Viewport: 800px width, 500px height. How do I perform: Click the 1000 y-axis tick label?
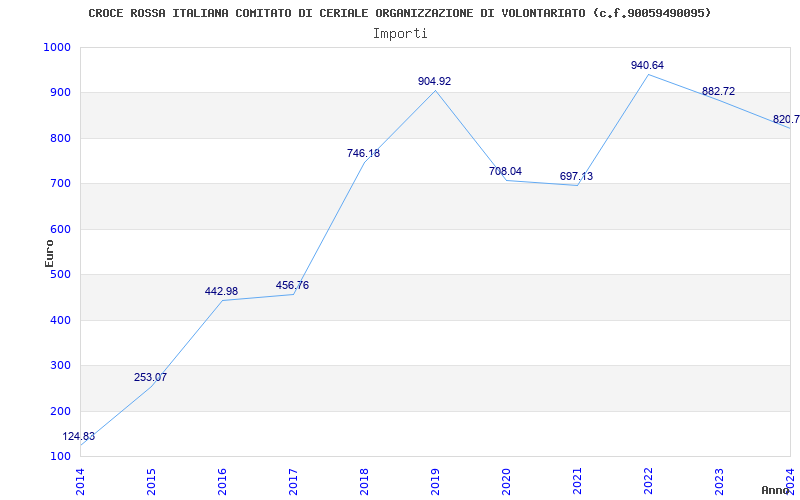[57, 47]
